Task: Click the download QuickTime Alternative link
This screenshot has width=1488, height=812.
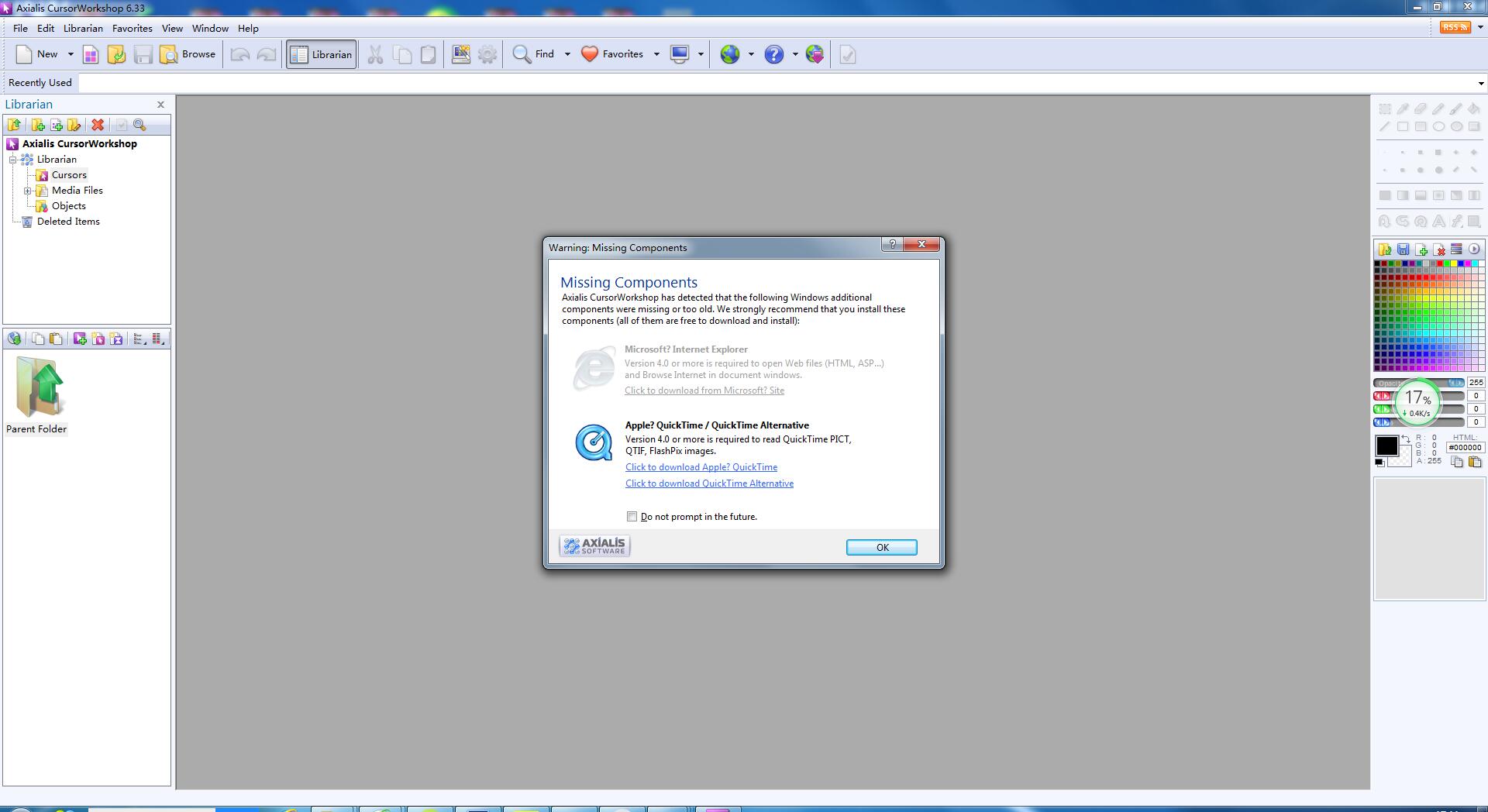Action: [x=709, y=483]
